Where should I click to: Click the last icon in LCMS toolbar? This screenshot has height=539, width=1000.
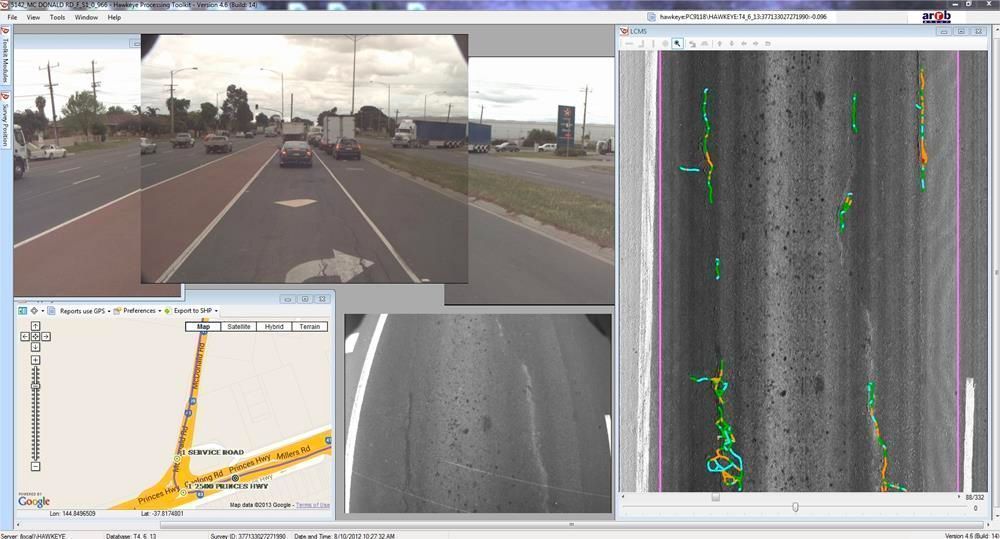pos(768,43)
